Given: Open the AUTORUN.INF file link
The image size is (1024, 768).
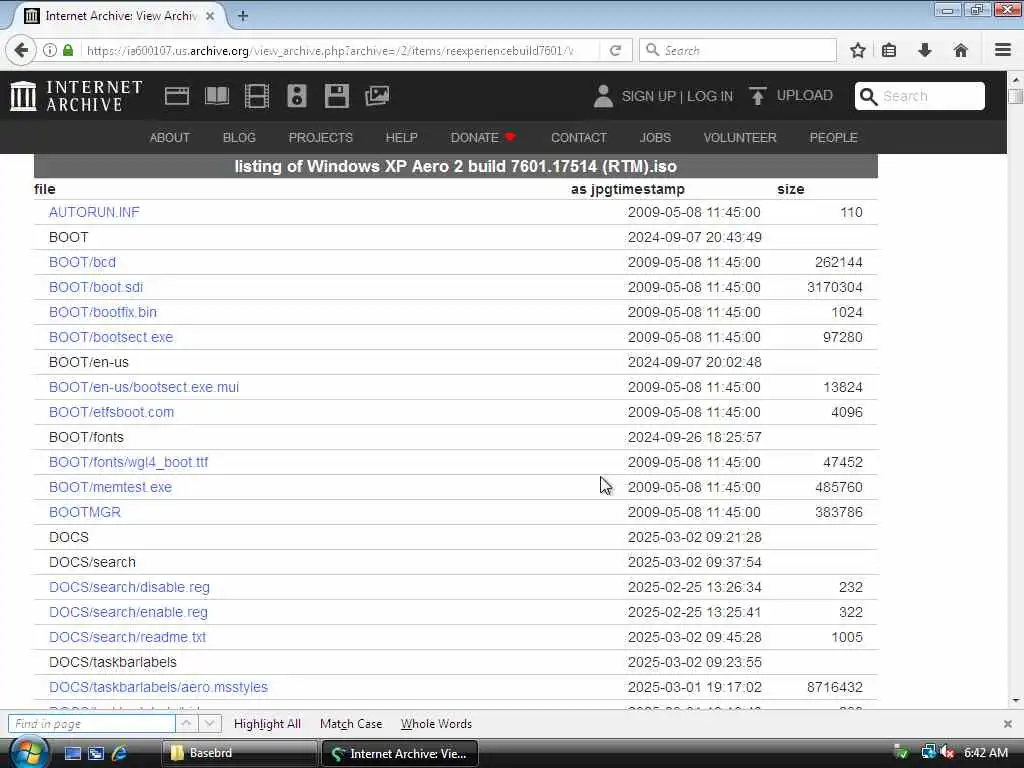Looking at the screenshot, I should point(94,212).
